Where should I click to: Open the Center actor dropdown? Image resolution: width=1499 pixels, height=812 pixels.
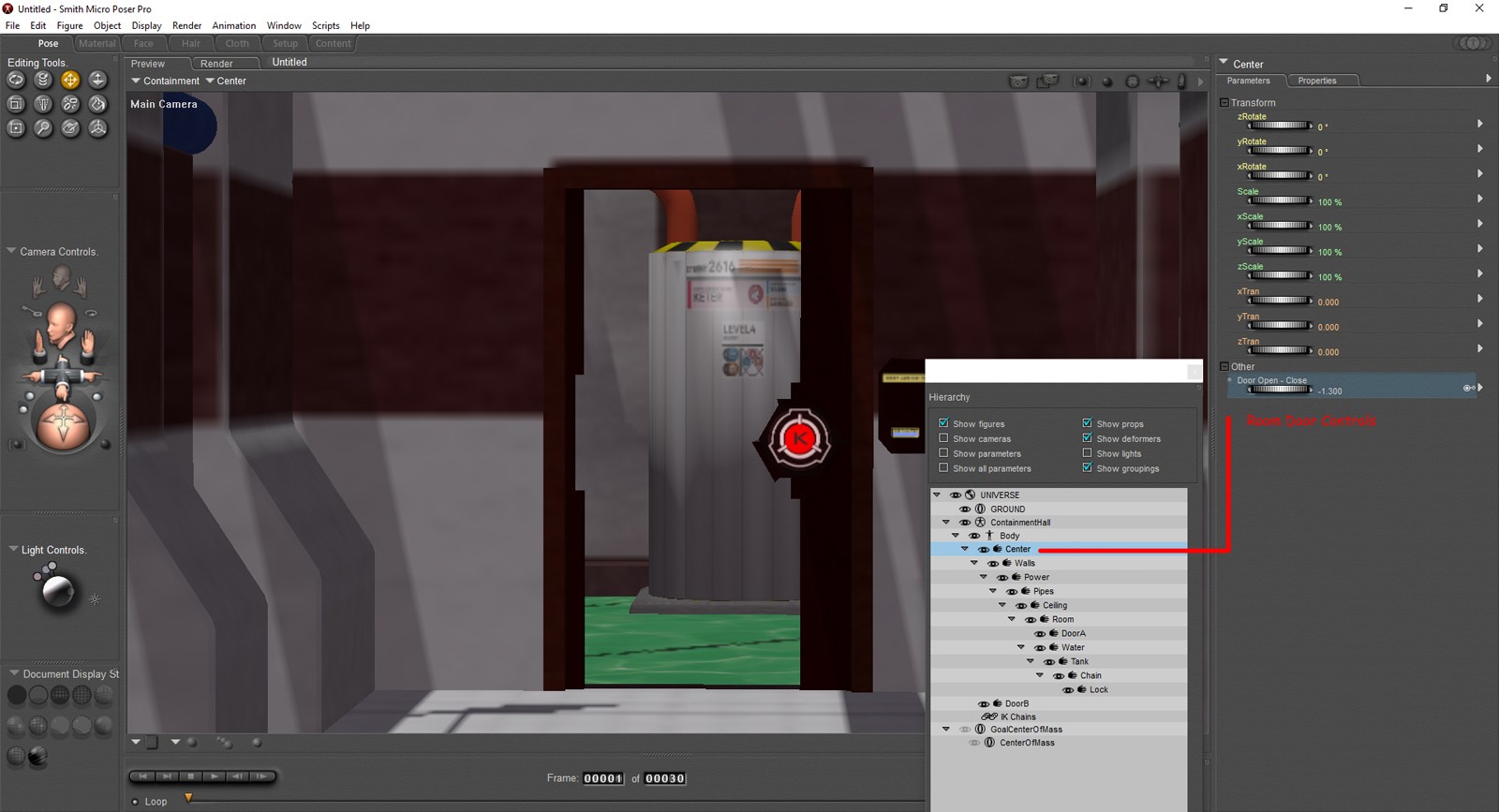click(226, 81)
